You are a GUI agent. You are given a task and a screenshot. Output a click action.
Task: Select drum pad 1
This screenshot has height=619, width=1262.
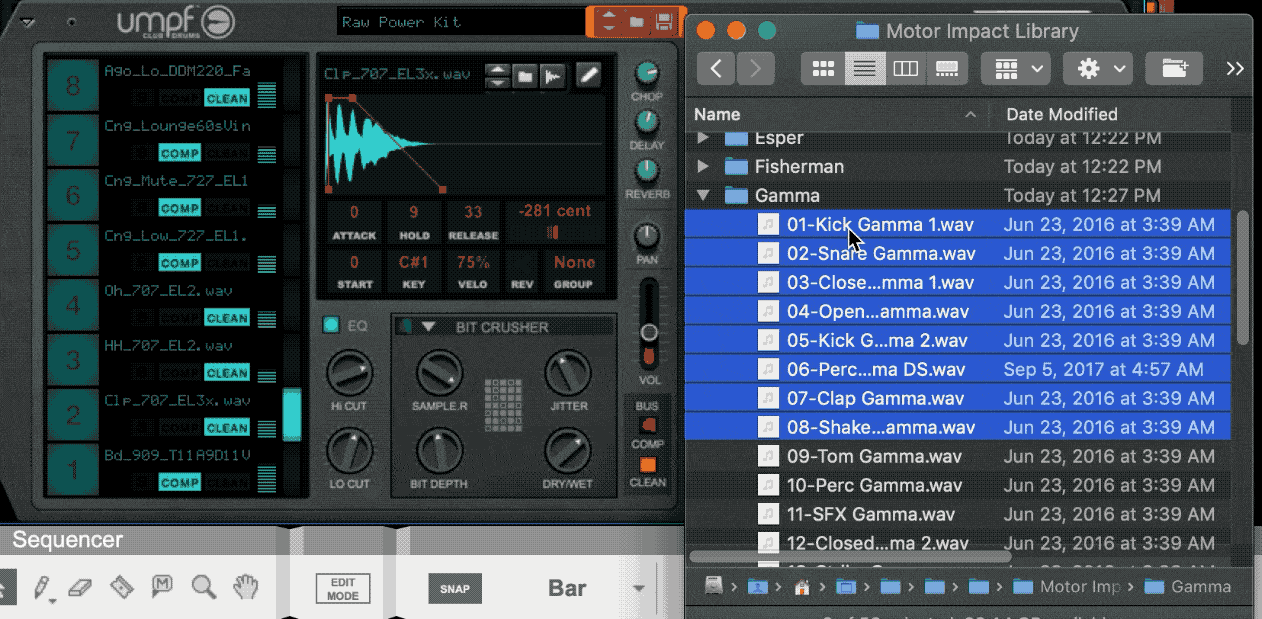(x=72, y=468)
